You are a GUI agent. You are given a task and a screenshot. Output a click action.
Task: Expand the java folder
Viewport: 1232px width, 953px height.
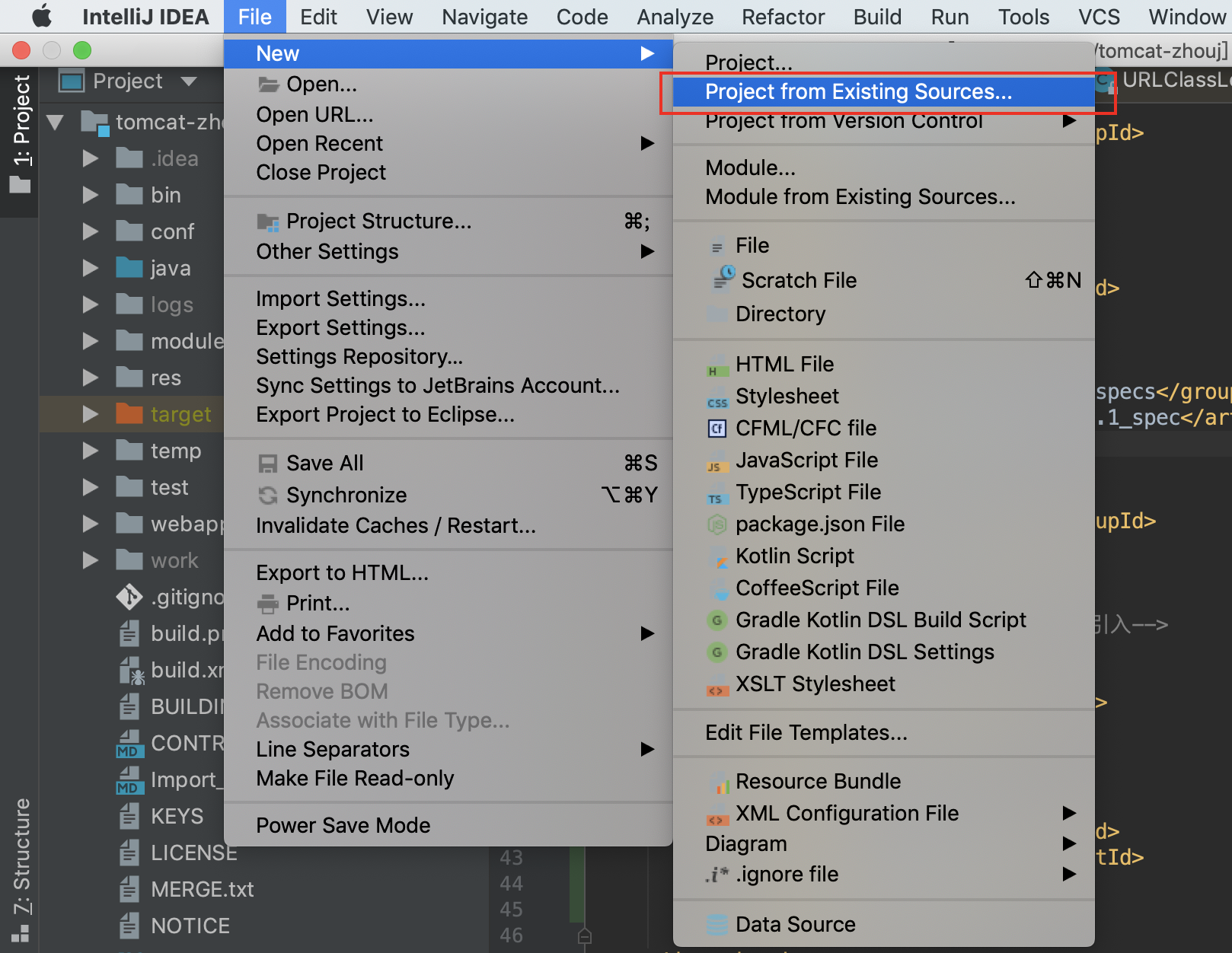(91, 268)
